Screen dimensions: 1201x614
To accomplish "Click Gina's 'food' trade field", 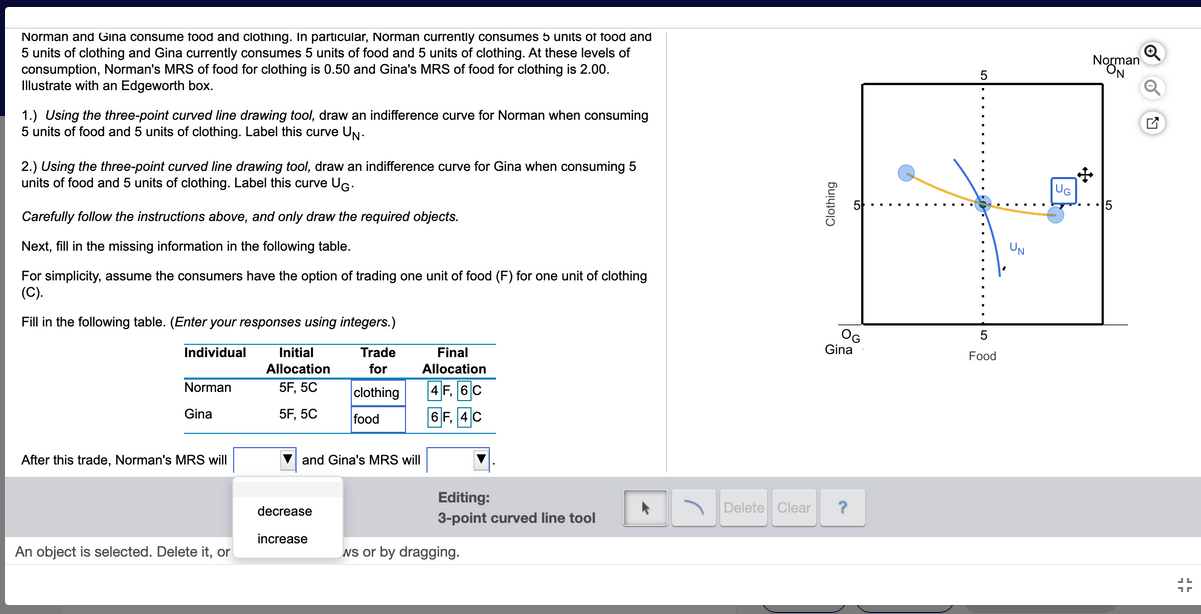I will pyautogui.click(x=377, y=419).
